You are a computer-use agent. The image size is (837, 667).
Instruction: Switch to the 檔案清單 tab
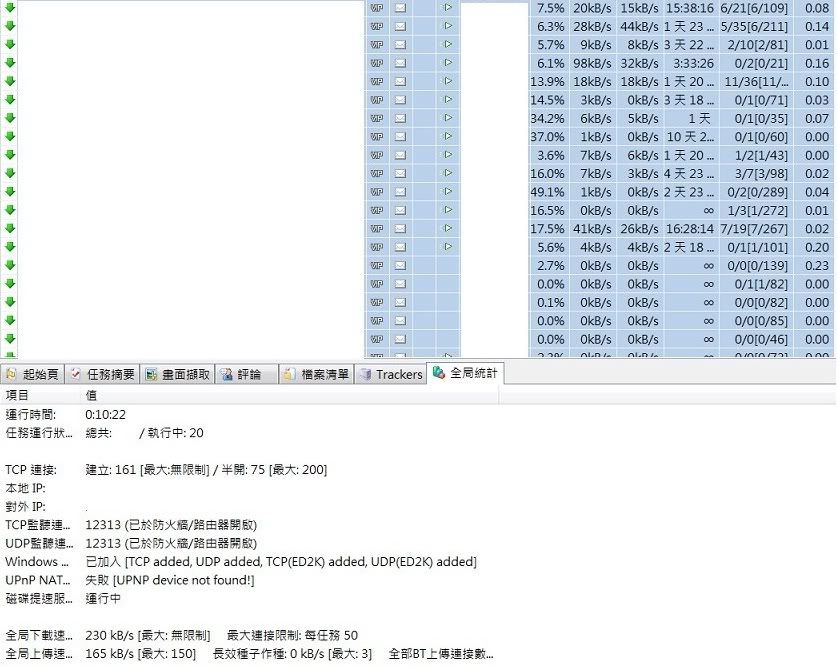click(316, 375)
